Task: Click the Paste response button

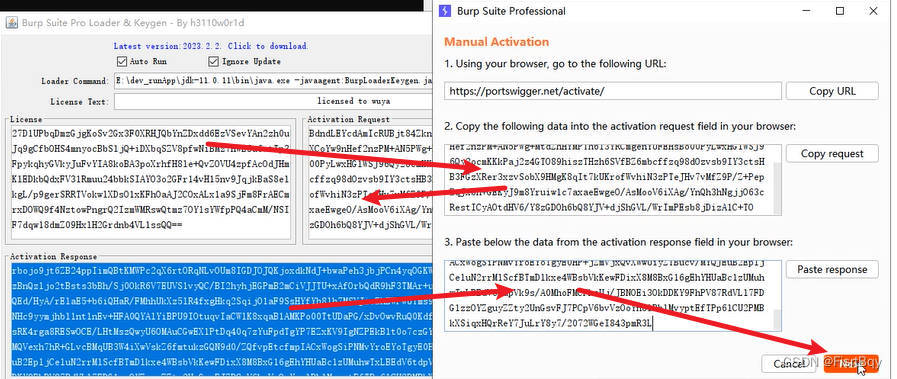Action: click(x=832, y=269)
